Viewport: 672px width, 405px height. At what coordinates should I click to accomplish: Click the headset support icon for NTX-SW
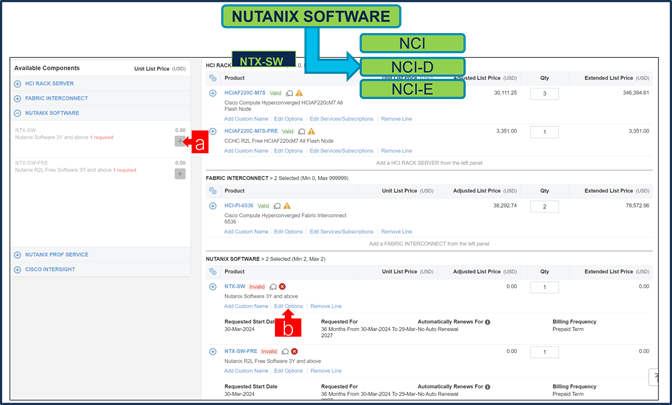(x=273, y=287)
